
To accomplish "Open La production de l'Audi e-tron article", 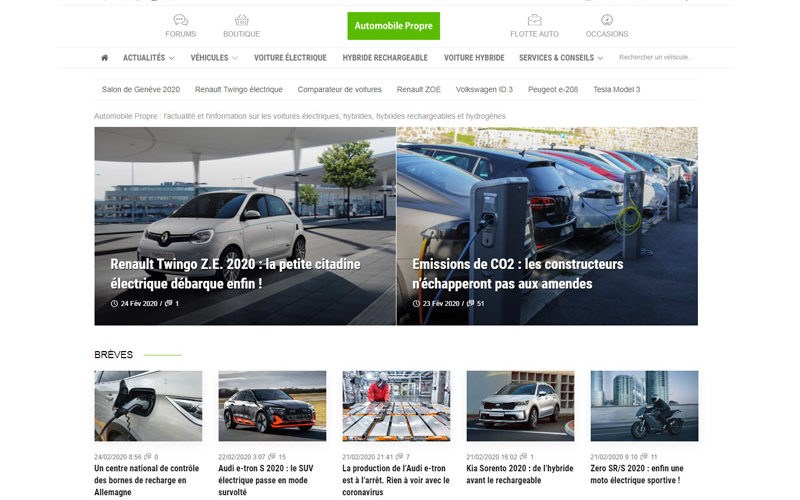I will (x=396, y=480).
